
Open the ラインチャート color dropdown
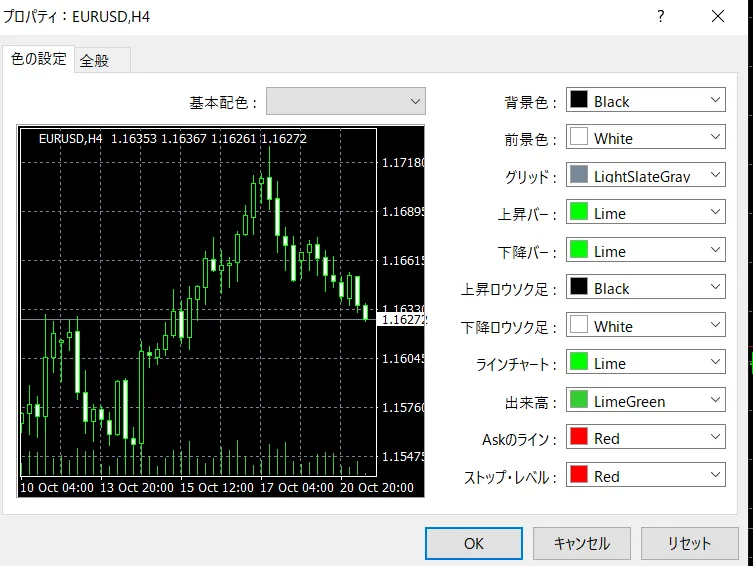point(645,362)
